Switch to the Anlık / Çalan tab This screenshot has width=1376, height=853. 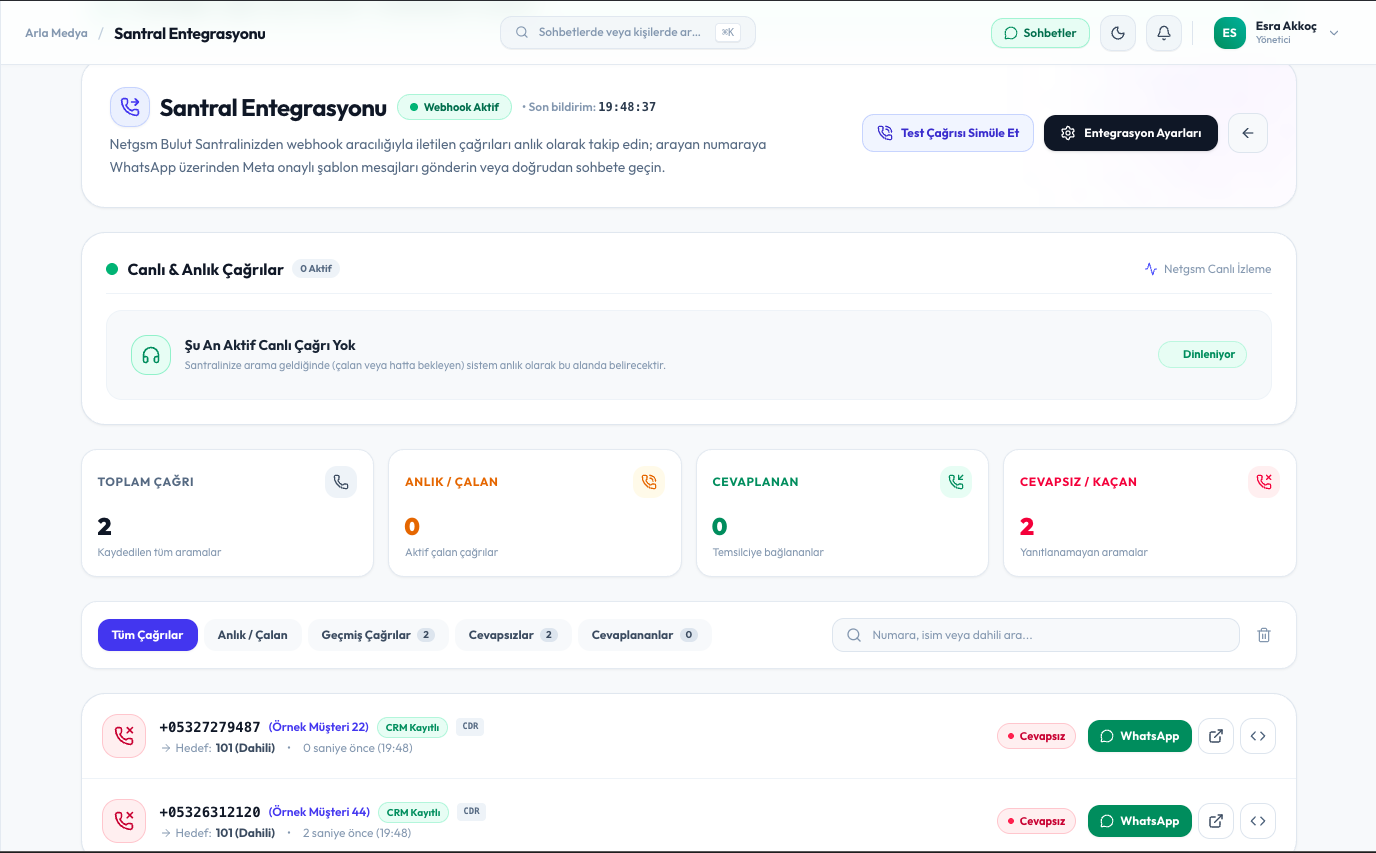[x=253, y=635]
